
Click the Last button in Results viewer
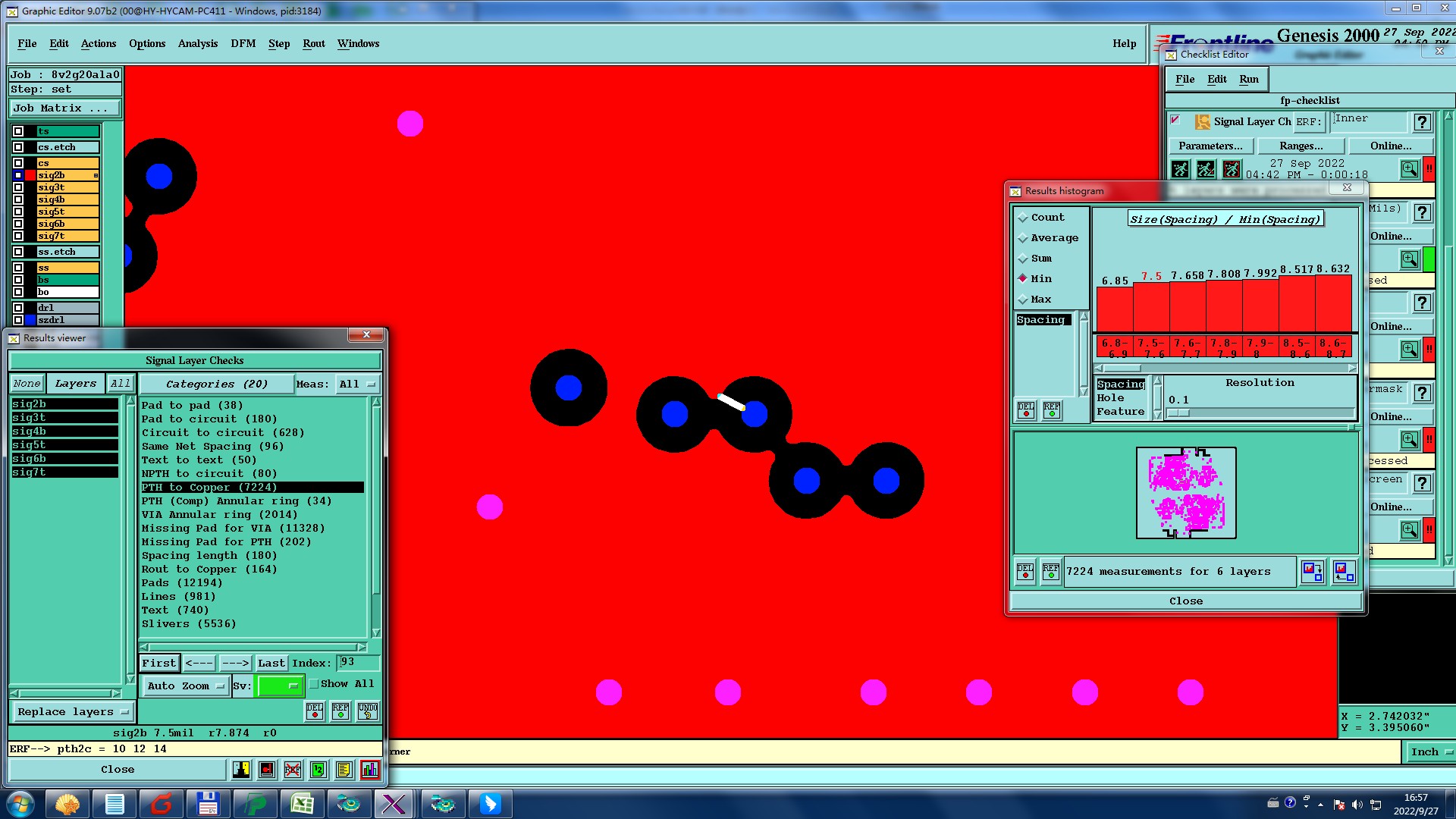271,664
